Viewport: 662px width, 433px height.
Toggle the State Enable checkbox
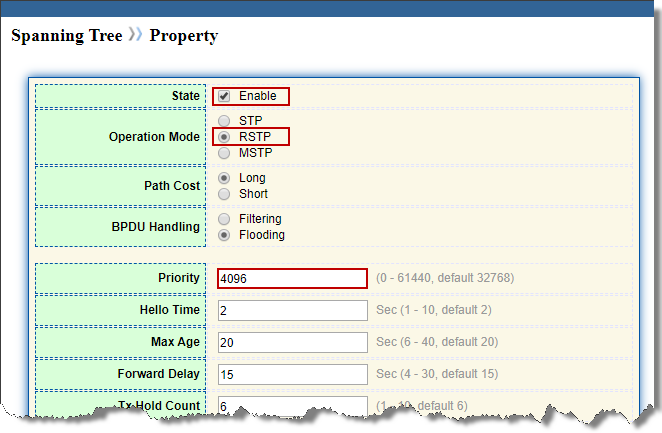224,96
